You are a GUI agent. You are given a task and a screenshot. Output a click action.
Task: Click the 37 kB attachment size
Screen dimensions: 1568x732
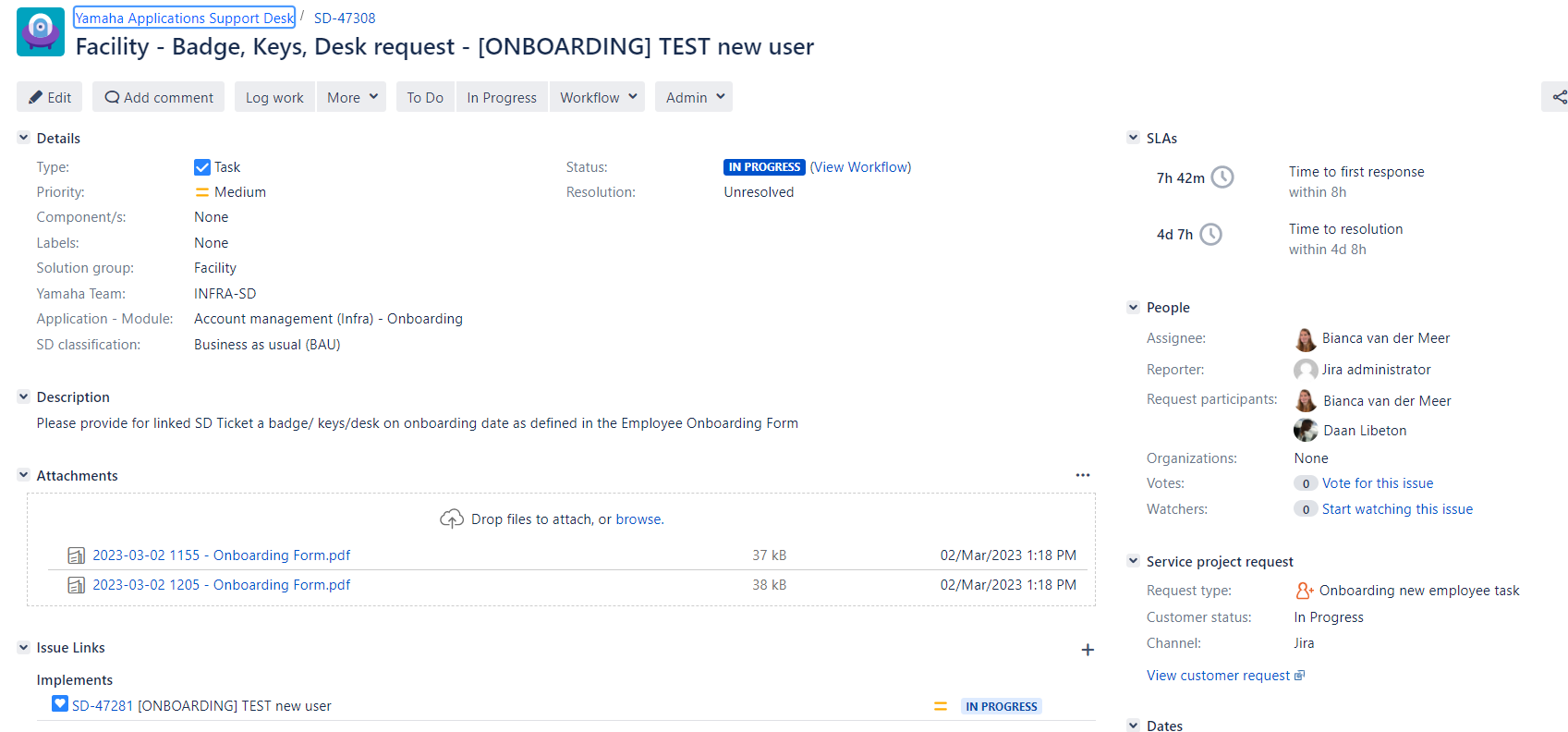(769, 555)
